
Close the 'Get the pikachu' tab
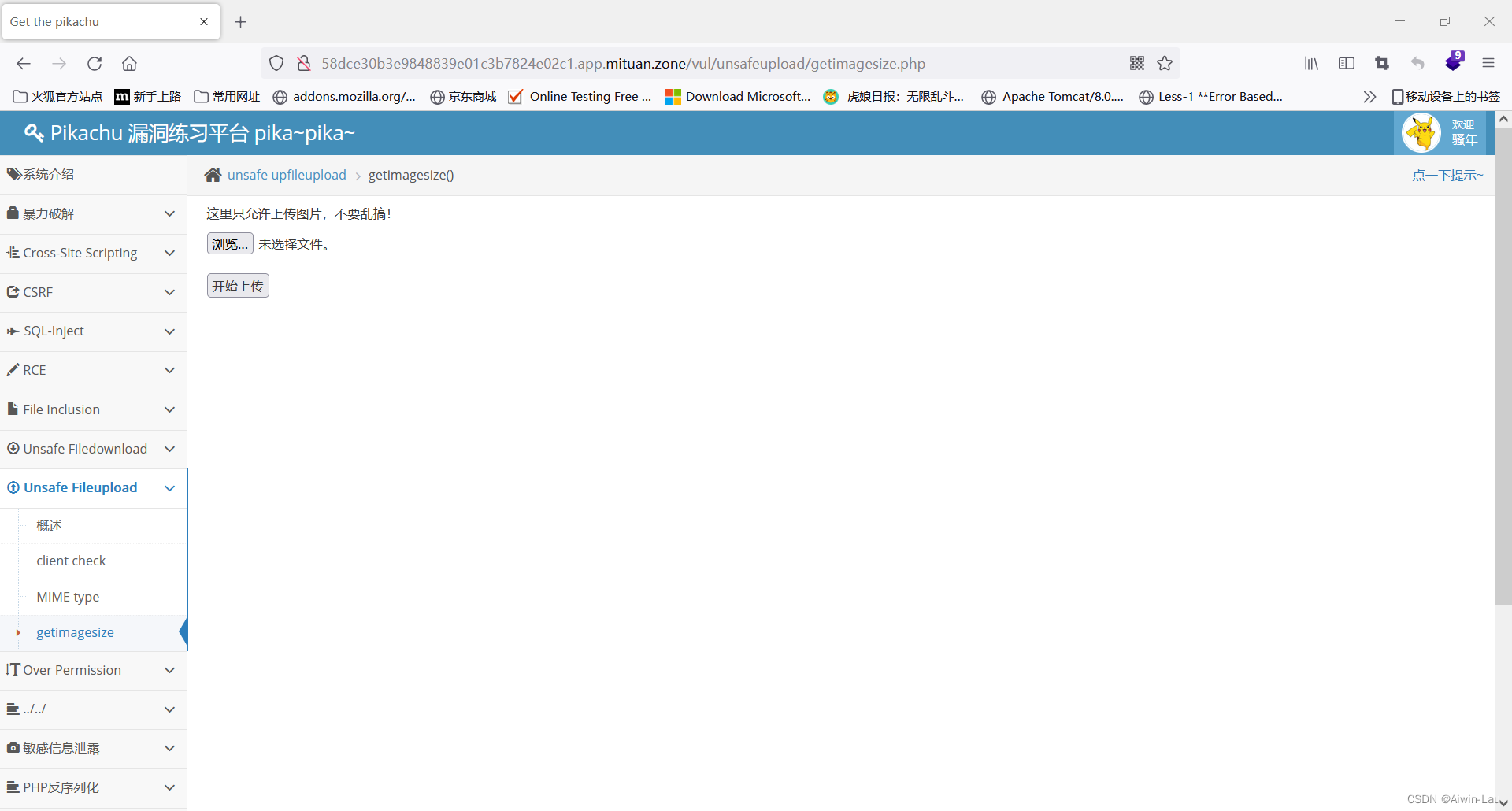click(204, 22)
